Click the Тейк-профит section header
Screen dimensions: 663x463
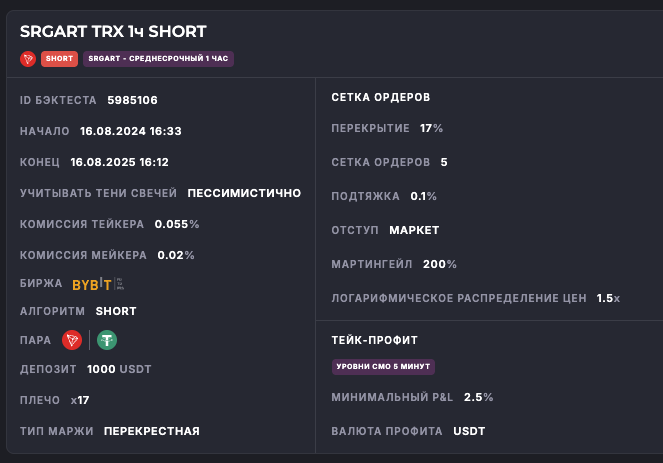click(x=374, y=340)
